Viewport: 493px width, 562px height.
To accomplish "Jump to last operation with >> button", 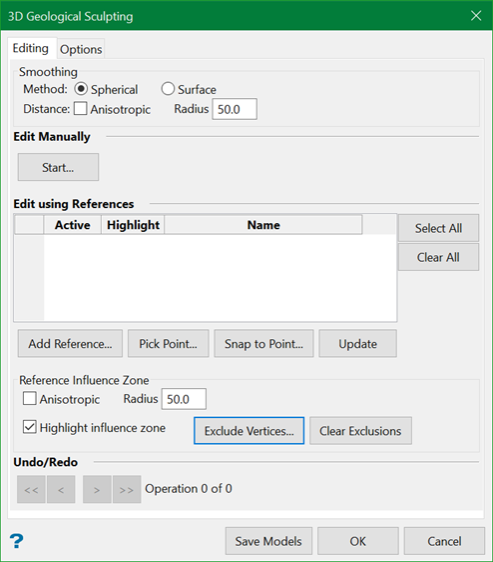I will 127,489.
